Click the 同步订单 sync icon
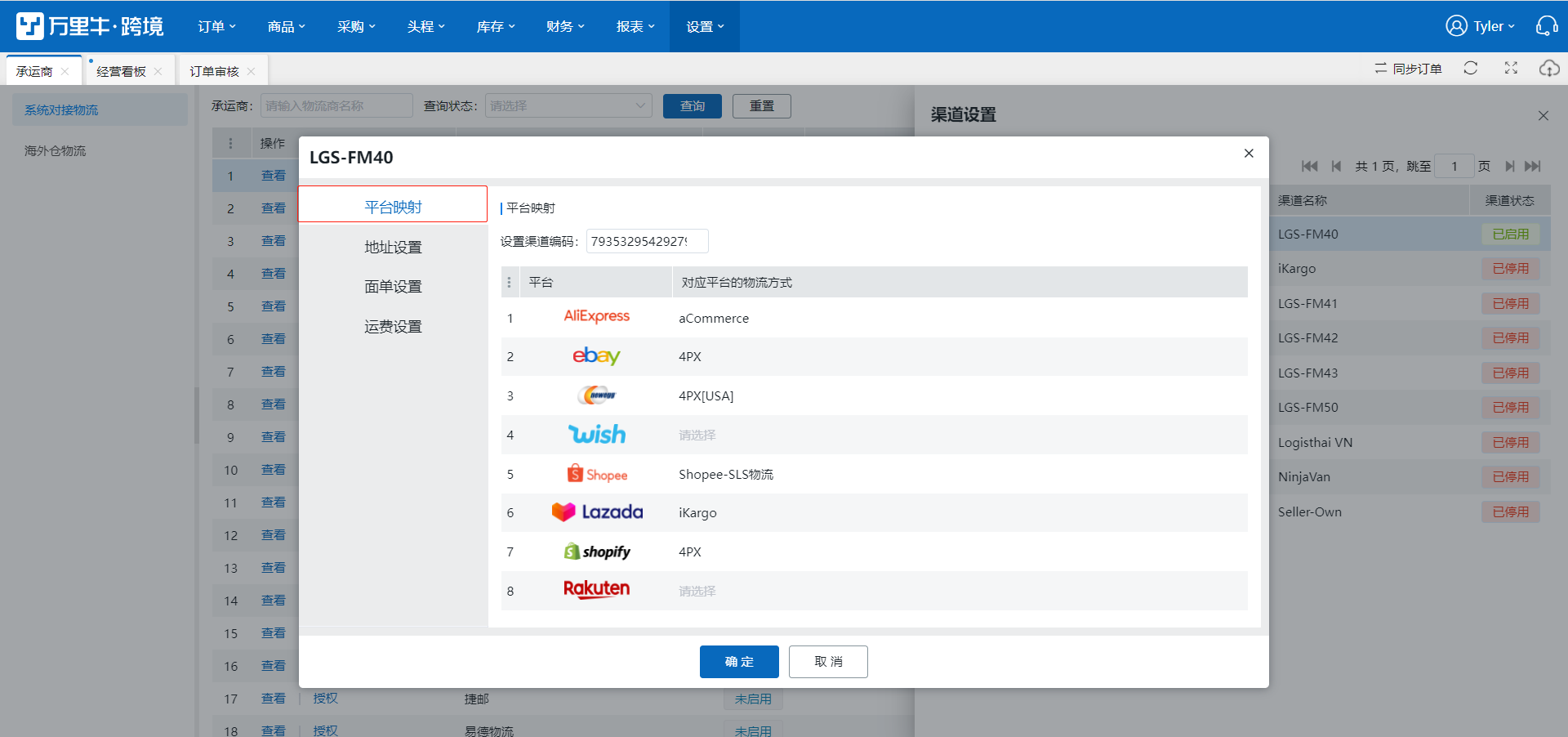 1380,69
